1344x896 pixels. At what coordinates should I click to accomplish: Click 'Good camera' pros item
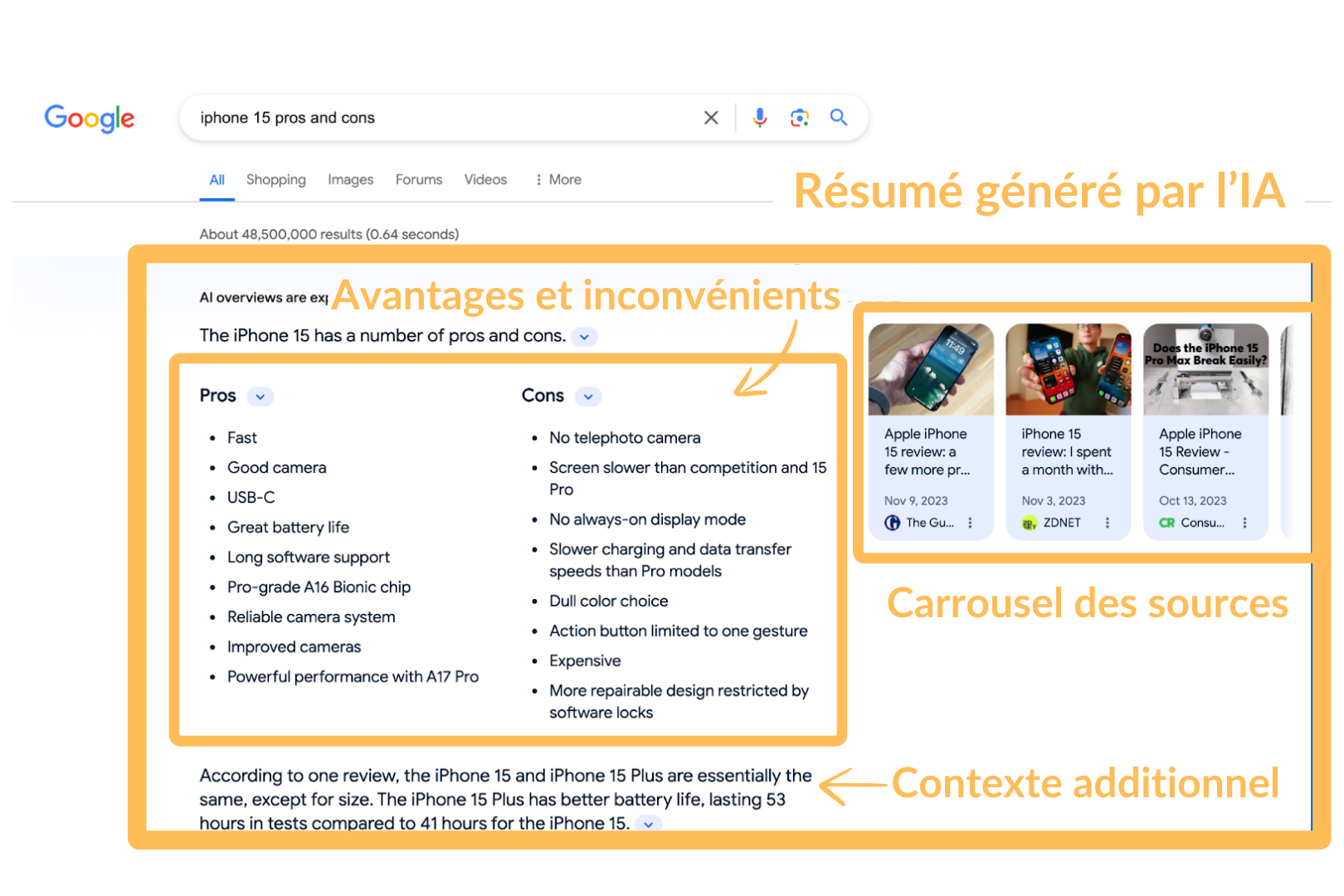[277, 467]
